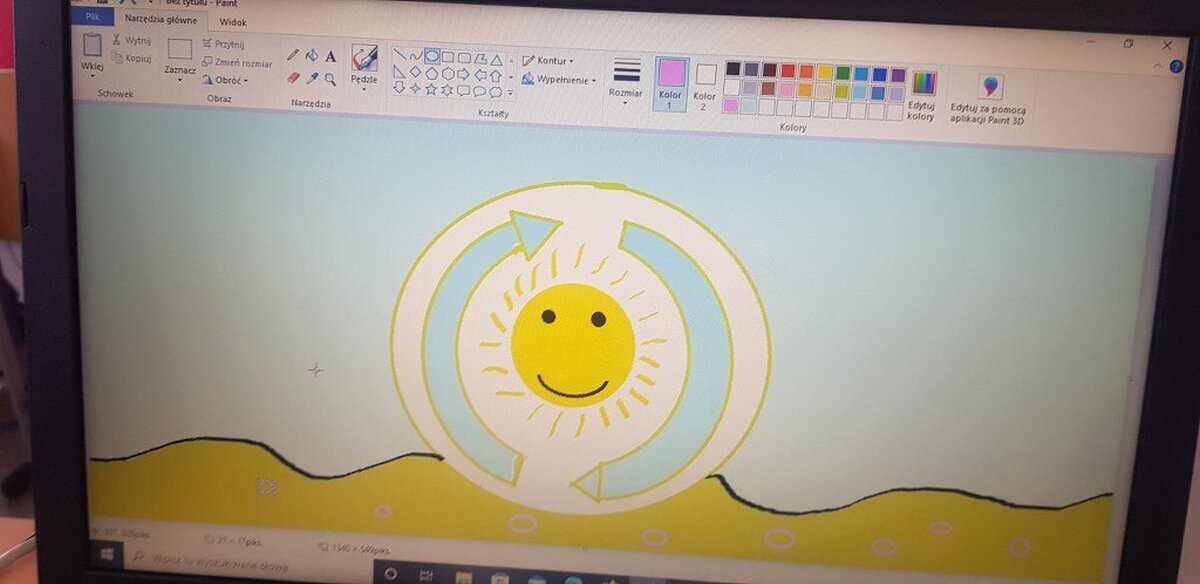
Task: Pick the red swatch in the palette
Action: (788, 70)
